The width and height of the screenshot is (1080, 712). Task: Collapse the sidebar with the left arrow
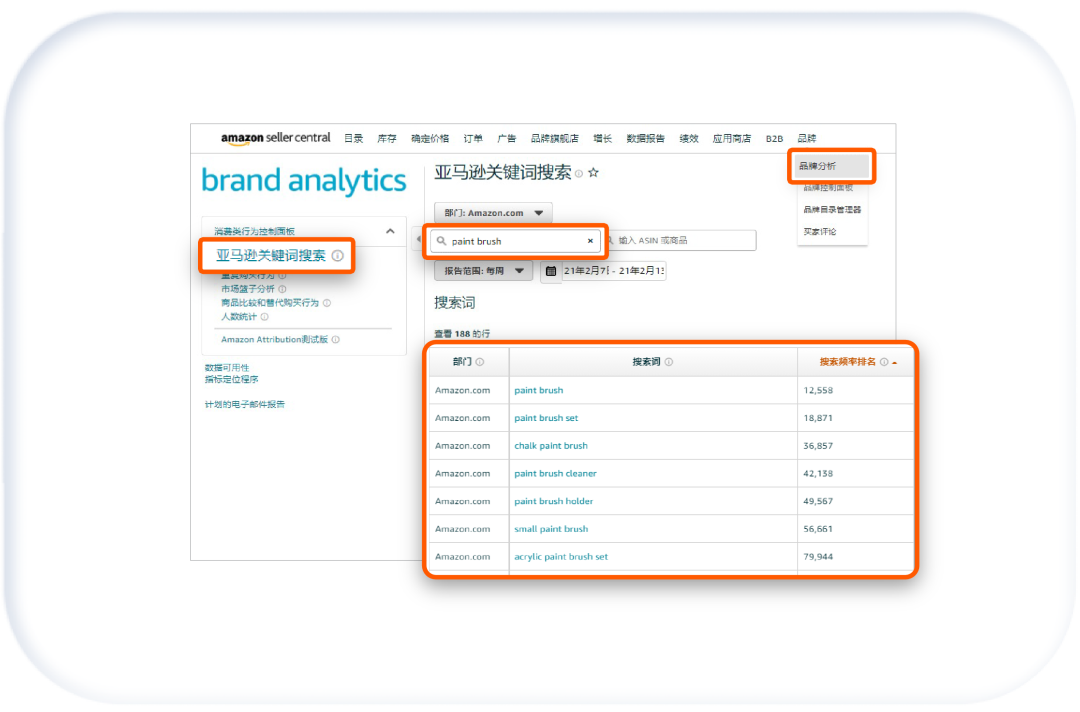[x=418, y=239]
